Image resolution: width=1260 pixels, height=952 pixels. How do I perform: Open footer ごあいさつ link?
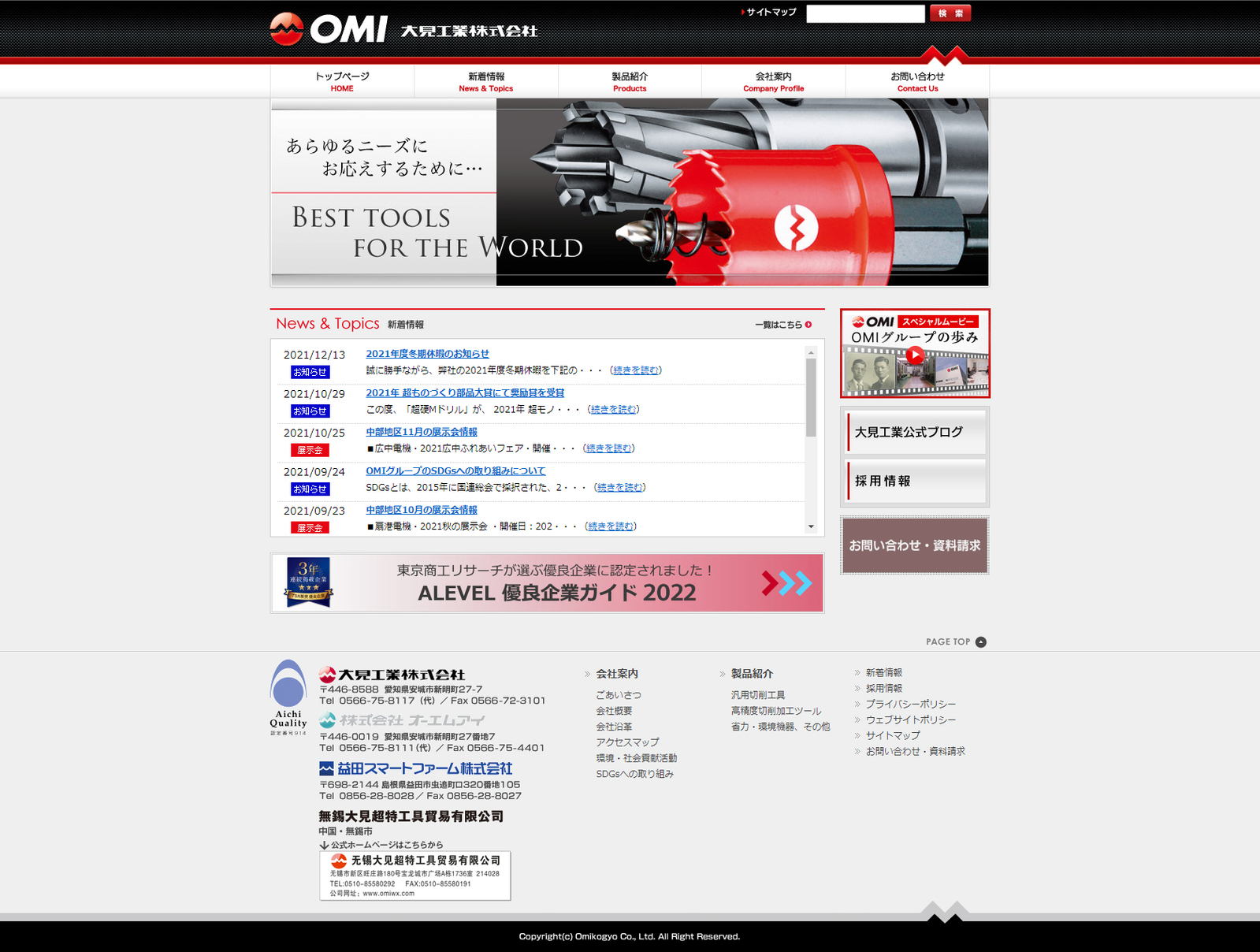click(619, 695)
